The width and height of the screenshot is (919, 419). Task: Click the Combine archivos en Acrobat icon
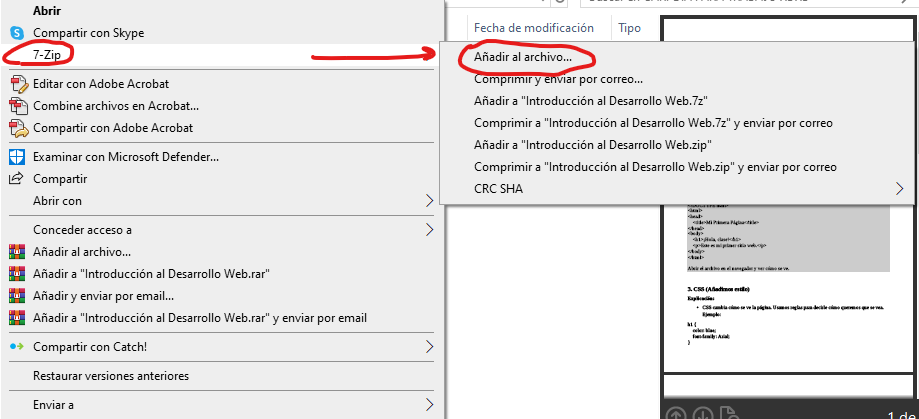[16, 106]
